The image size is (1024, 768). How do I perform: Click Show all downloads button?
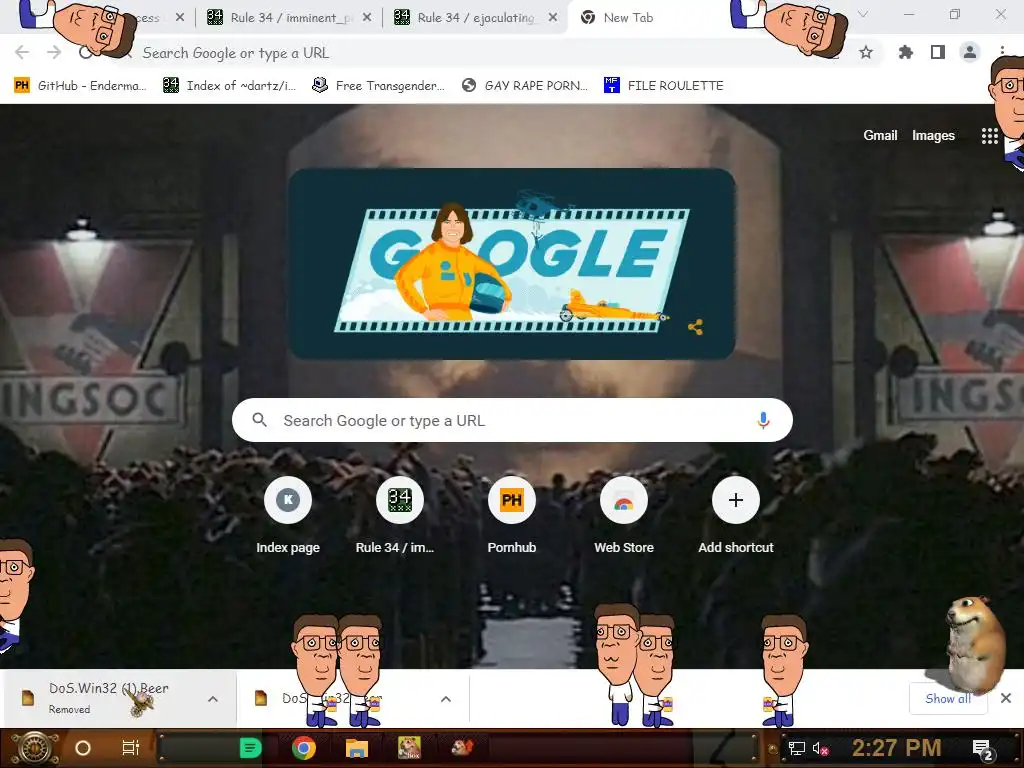(948, 699)
